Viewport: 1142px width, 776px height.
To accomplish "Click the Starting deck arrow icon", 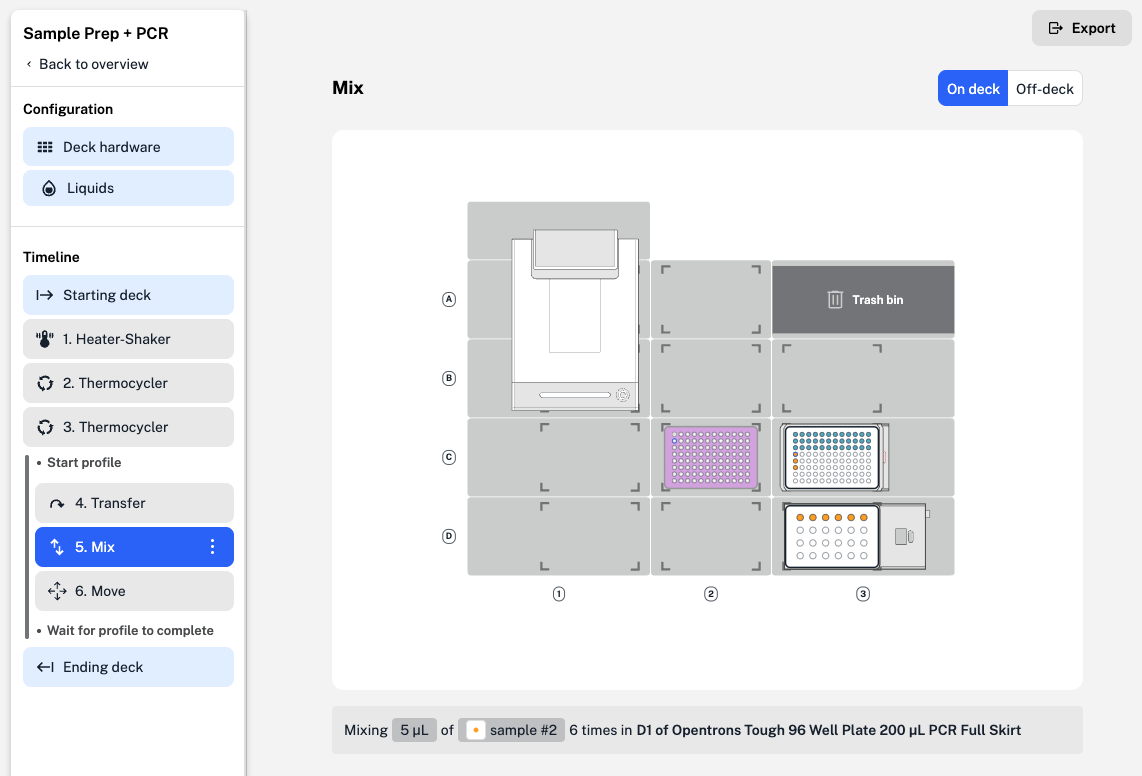I will 45,295.
